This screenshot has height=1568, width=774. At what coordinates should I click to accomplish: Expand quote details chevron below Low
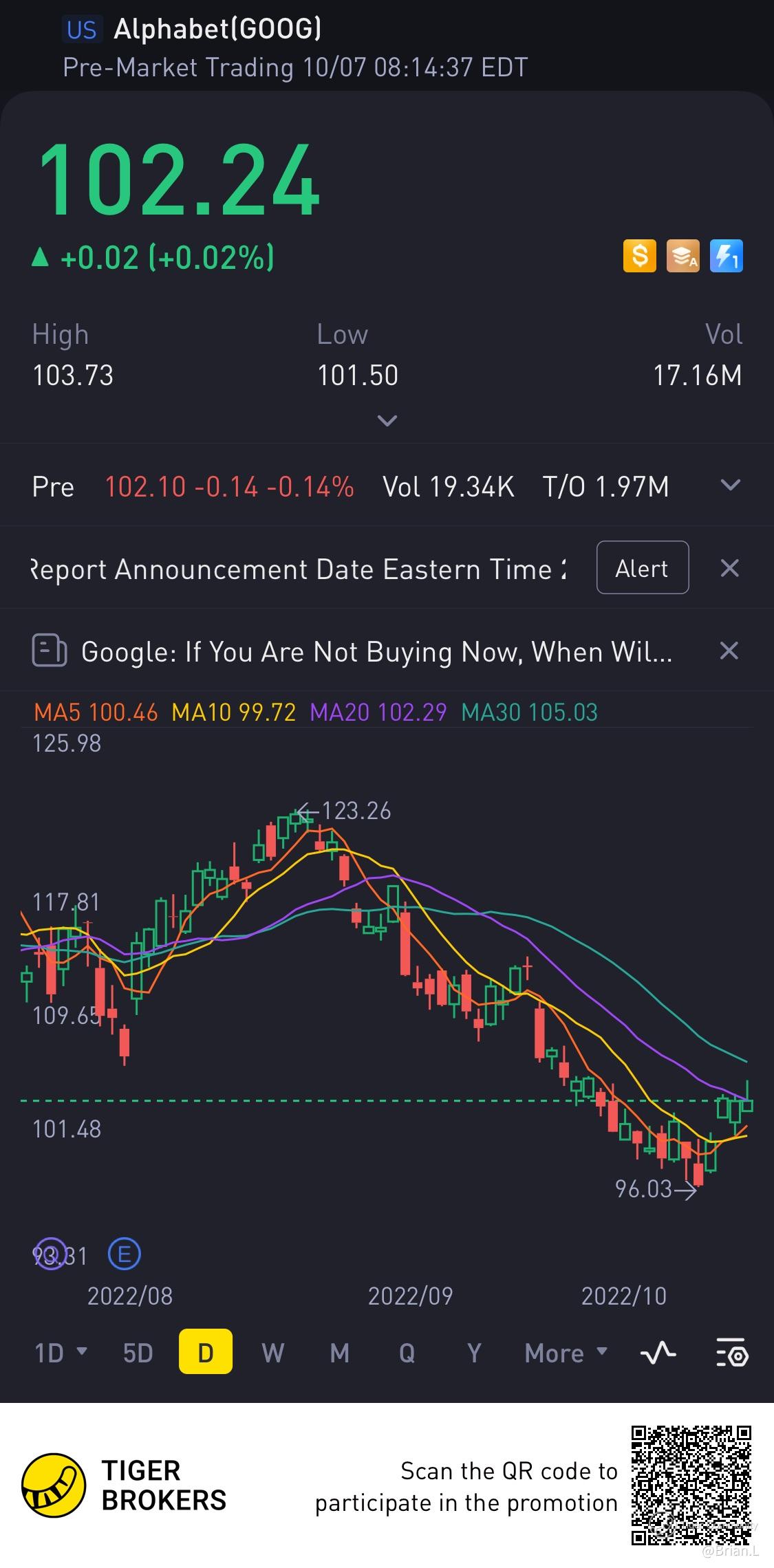[x=387, y=420]
